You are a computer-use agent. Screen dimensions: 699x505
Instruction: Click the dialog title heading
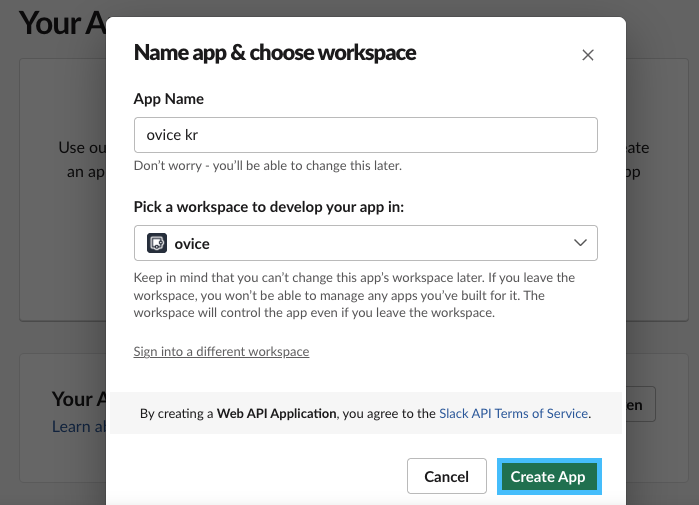275,53
